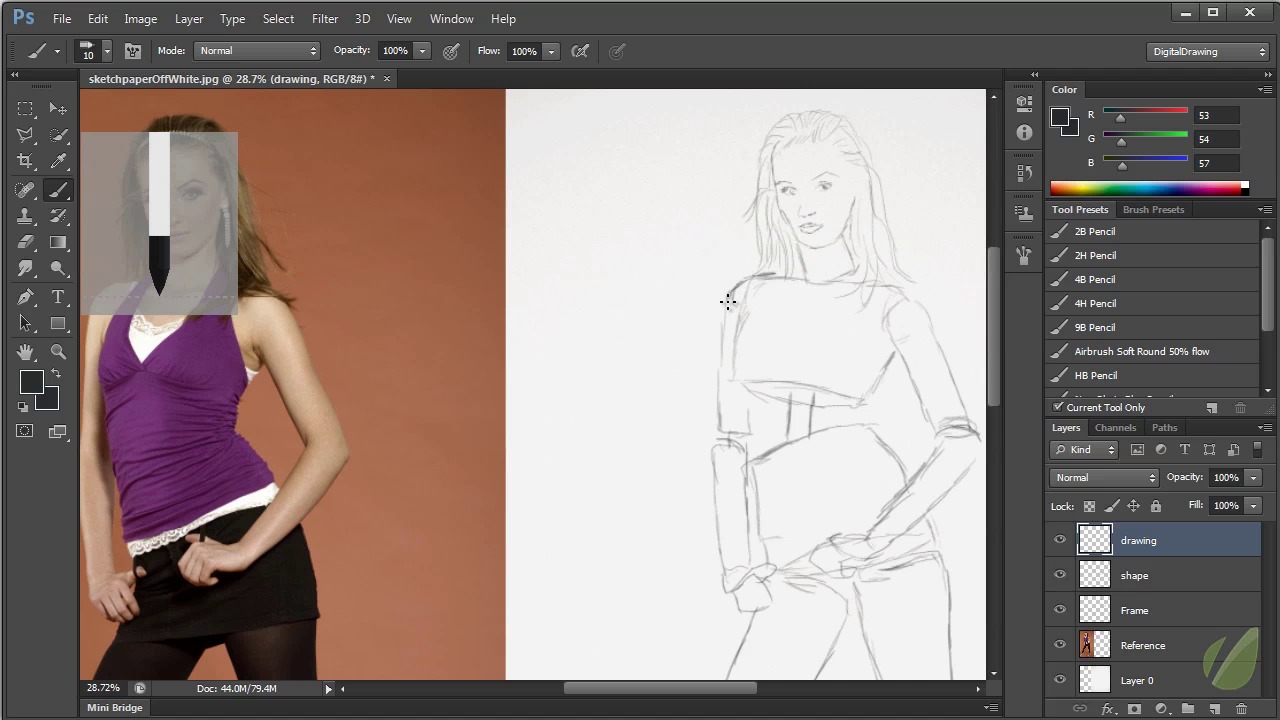Uncheck Current Tool Only checkbox
1280x720 pixels.
pyautogui.click(x=1058, y=408)
